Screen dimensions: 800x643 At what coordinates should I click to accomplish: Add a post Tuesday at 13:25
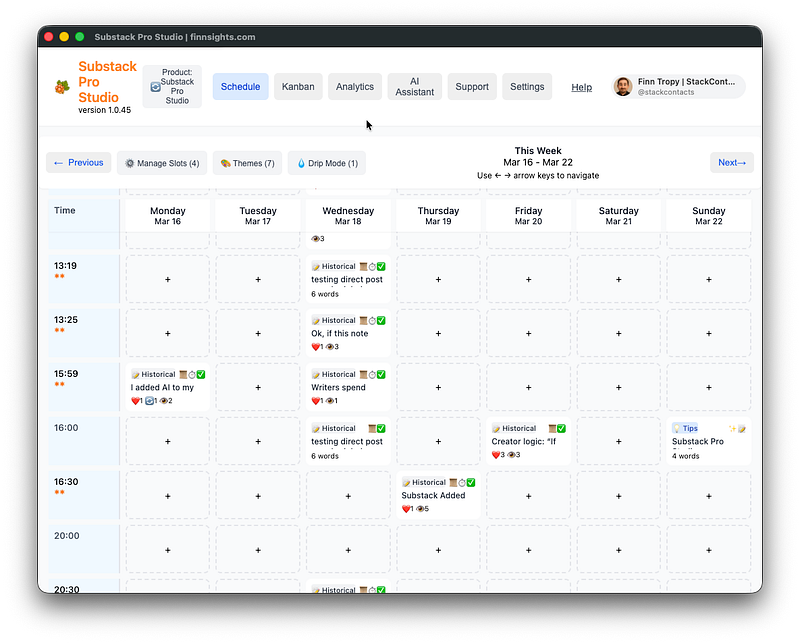pos(258,334)
